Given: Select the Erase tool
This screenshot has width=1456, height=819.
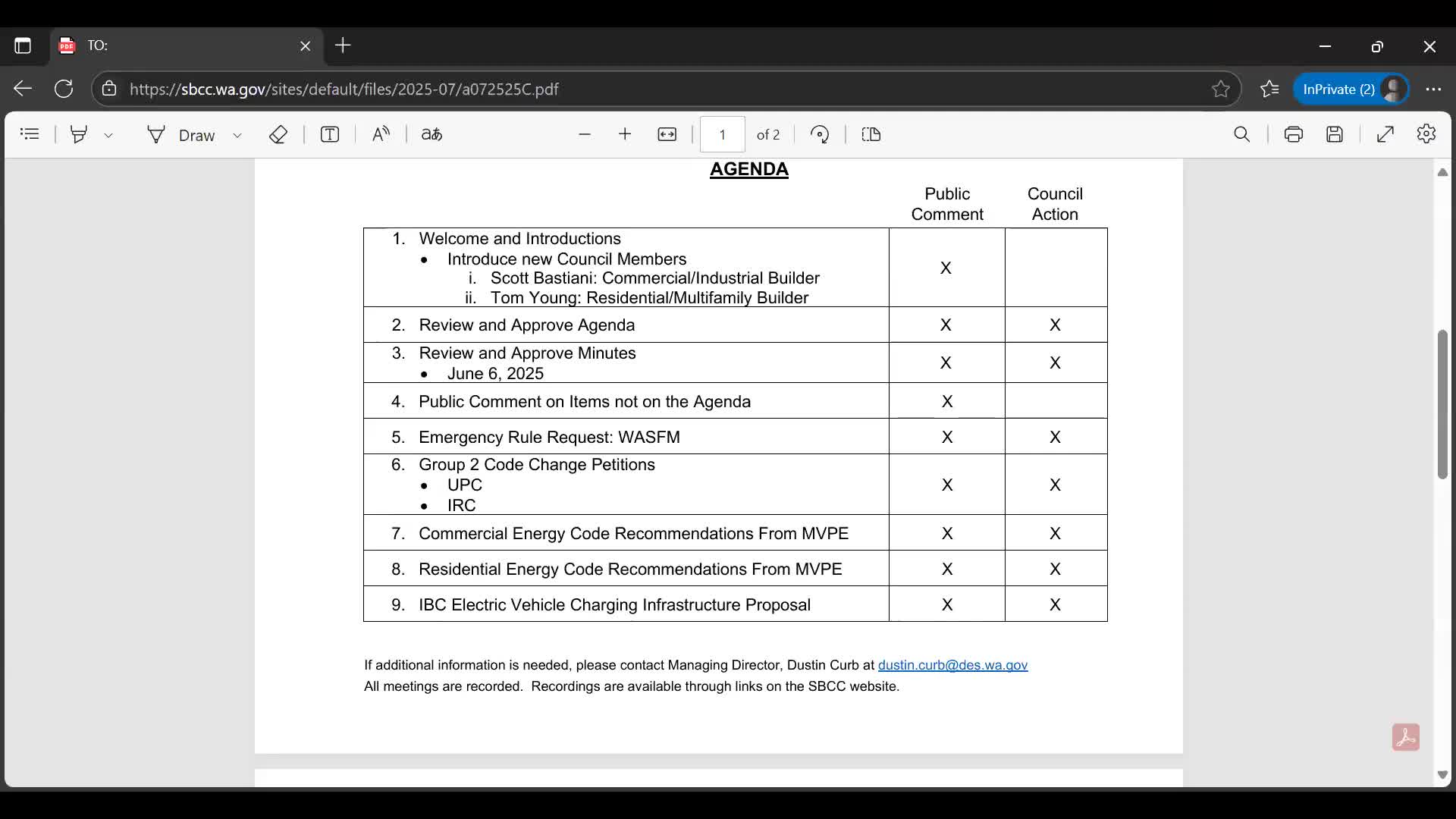Looking at the screenshot, I should (x=278, y=134).
